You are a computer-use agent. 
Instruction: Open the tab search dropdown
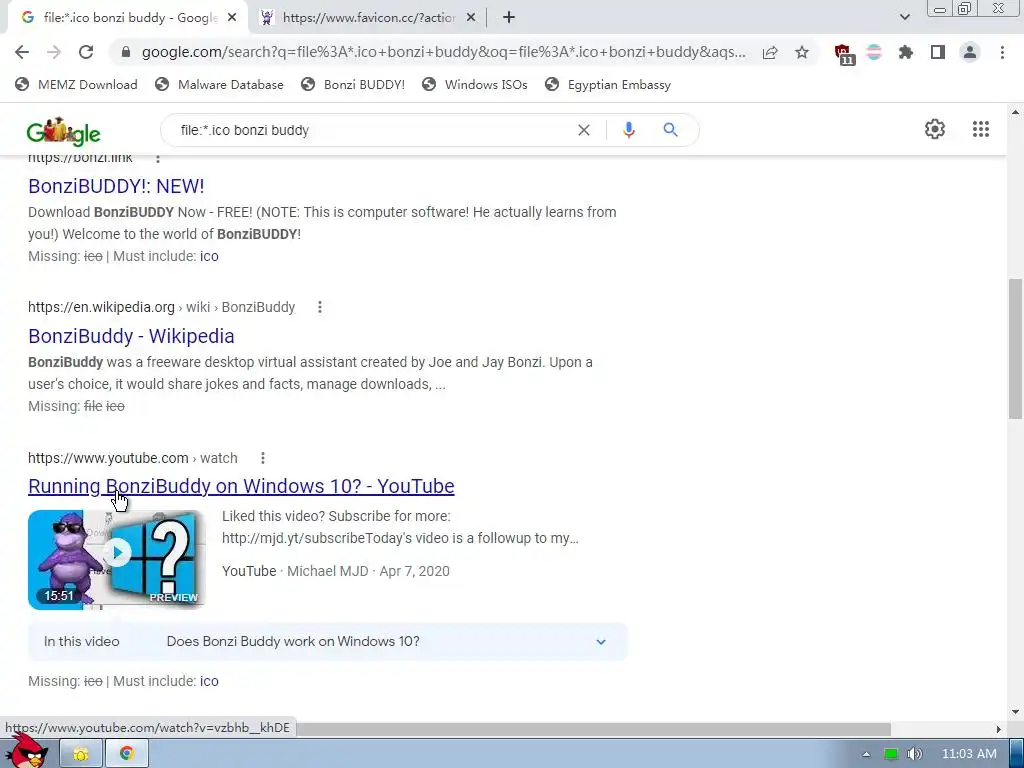[904, 18]
